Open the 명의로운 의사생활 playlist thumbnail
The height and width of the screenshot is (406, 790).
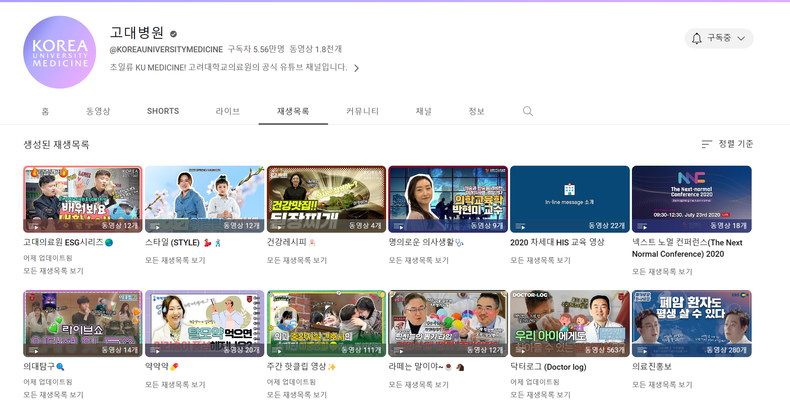448,199
